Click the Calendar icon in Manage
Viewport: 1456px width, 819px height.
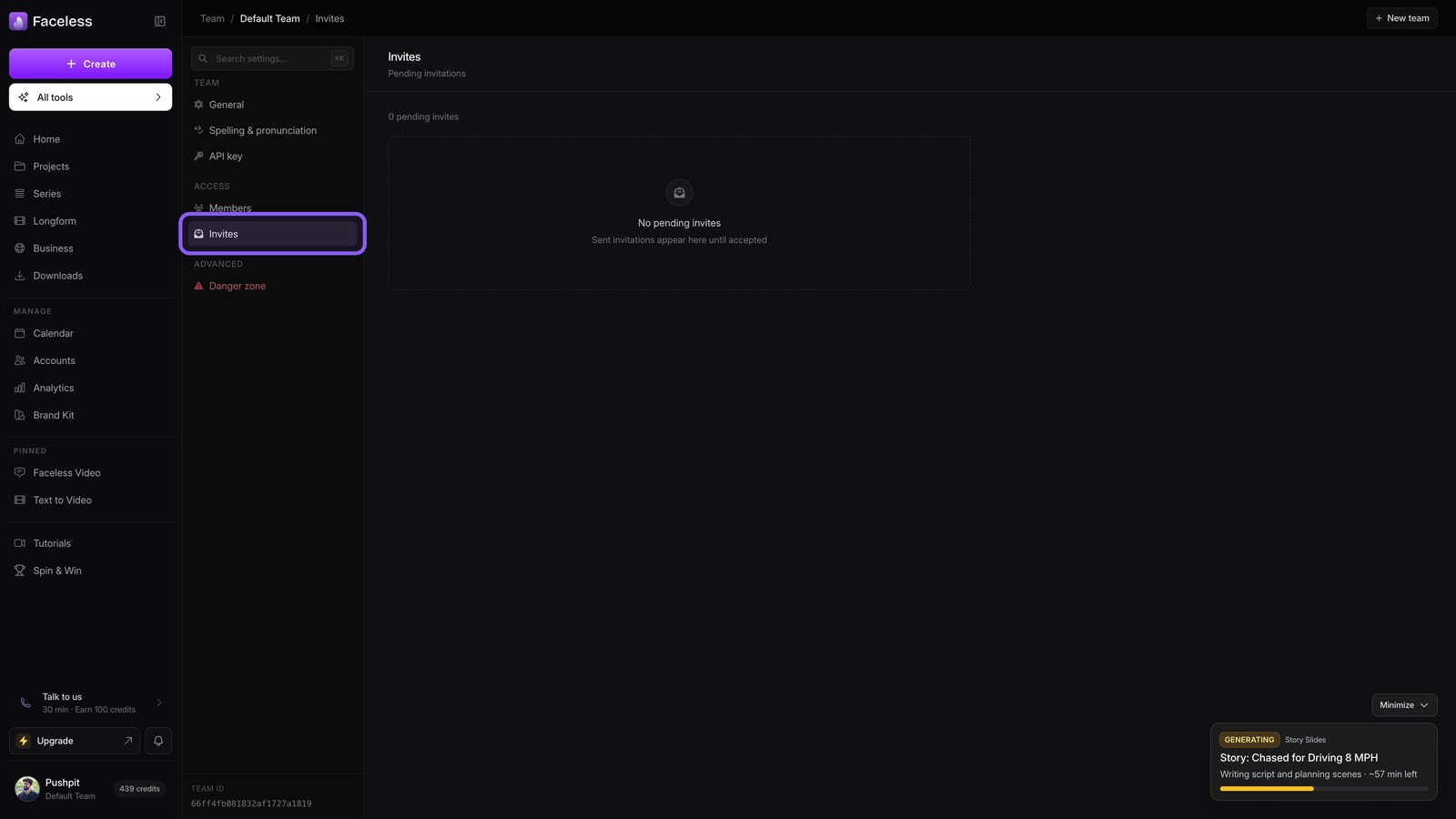click(x=20, y=333)
